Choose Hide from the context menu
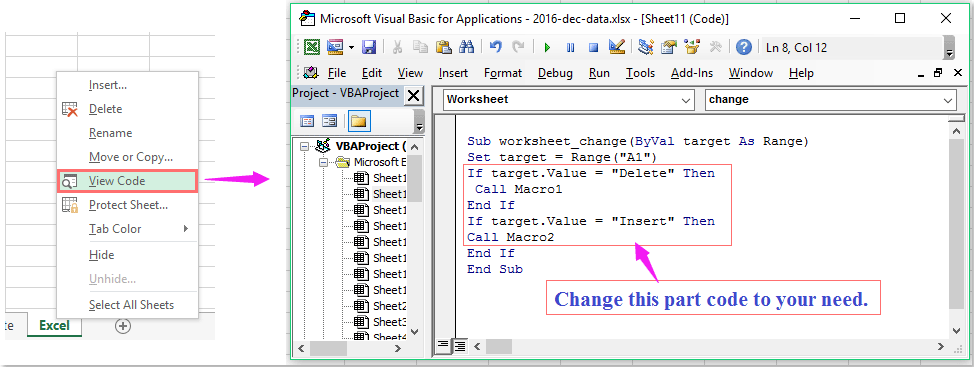974x367 pixels. (127, 255)
